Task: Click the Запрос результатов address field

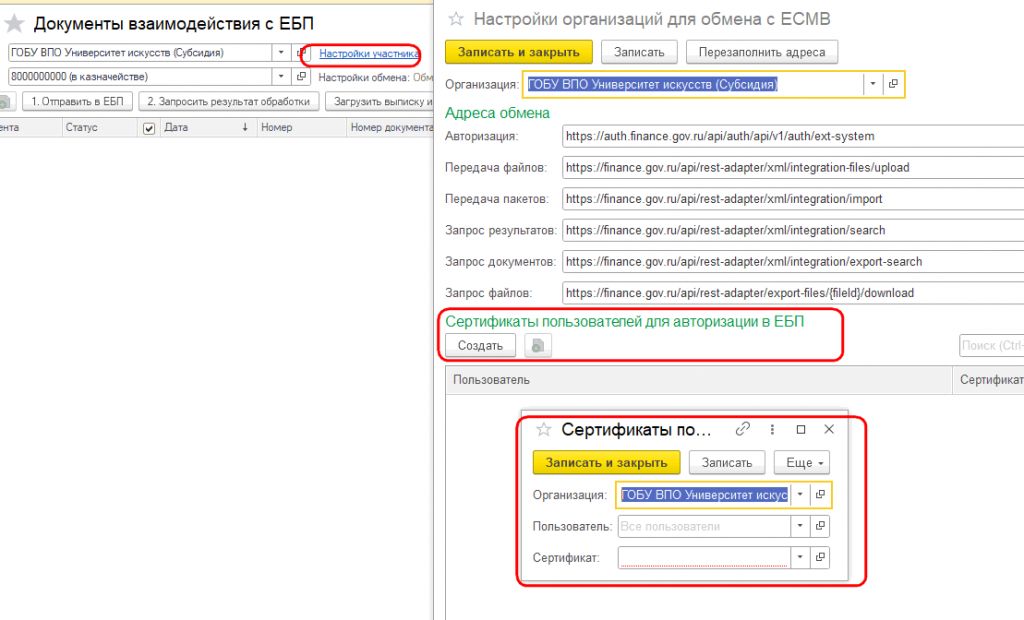Action: pyautogui.click(x=793, y=231)
